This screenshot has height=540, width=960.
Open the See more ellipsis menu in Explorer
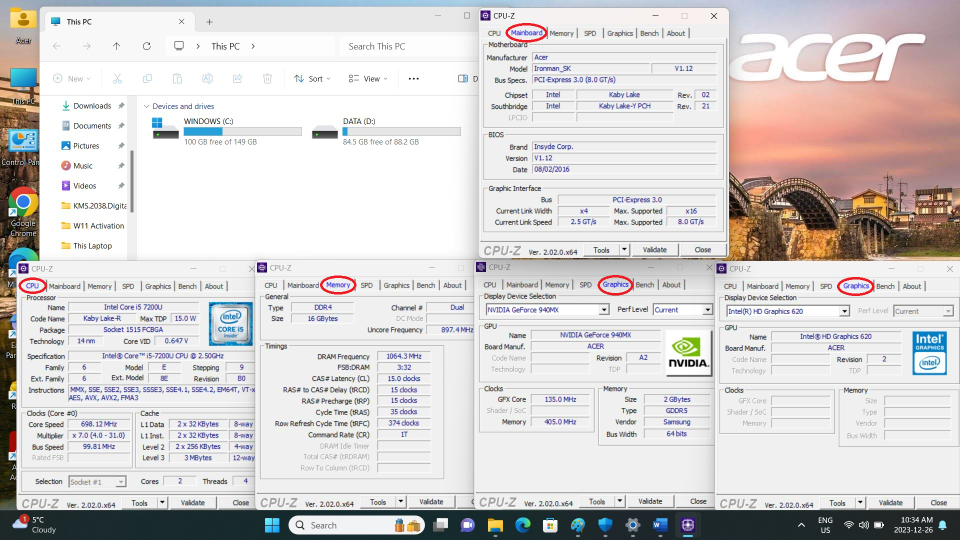pos(413,78)
